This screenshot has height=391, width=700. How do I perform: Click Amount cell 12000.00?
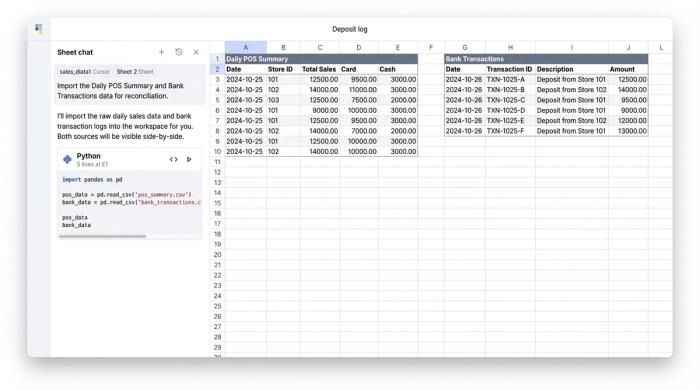[628, 121]
